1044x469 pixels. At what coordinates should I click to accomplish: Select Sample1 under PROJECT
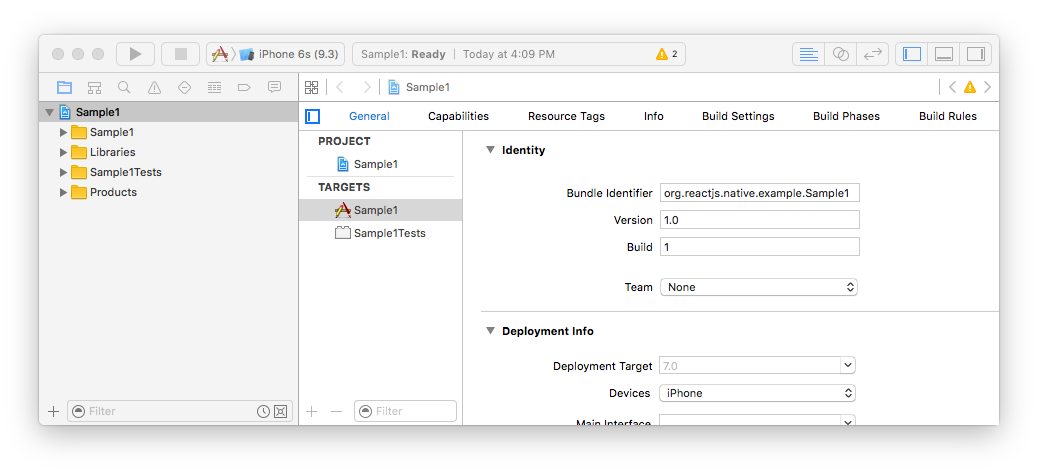380,164
